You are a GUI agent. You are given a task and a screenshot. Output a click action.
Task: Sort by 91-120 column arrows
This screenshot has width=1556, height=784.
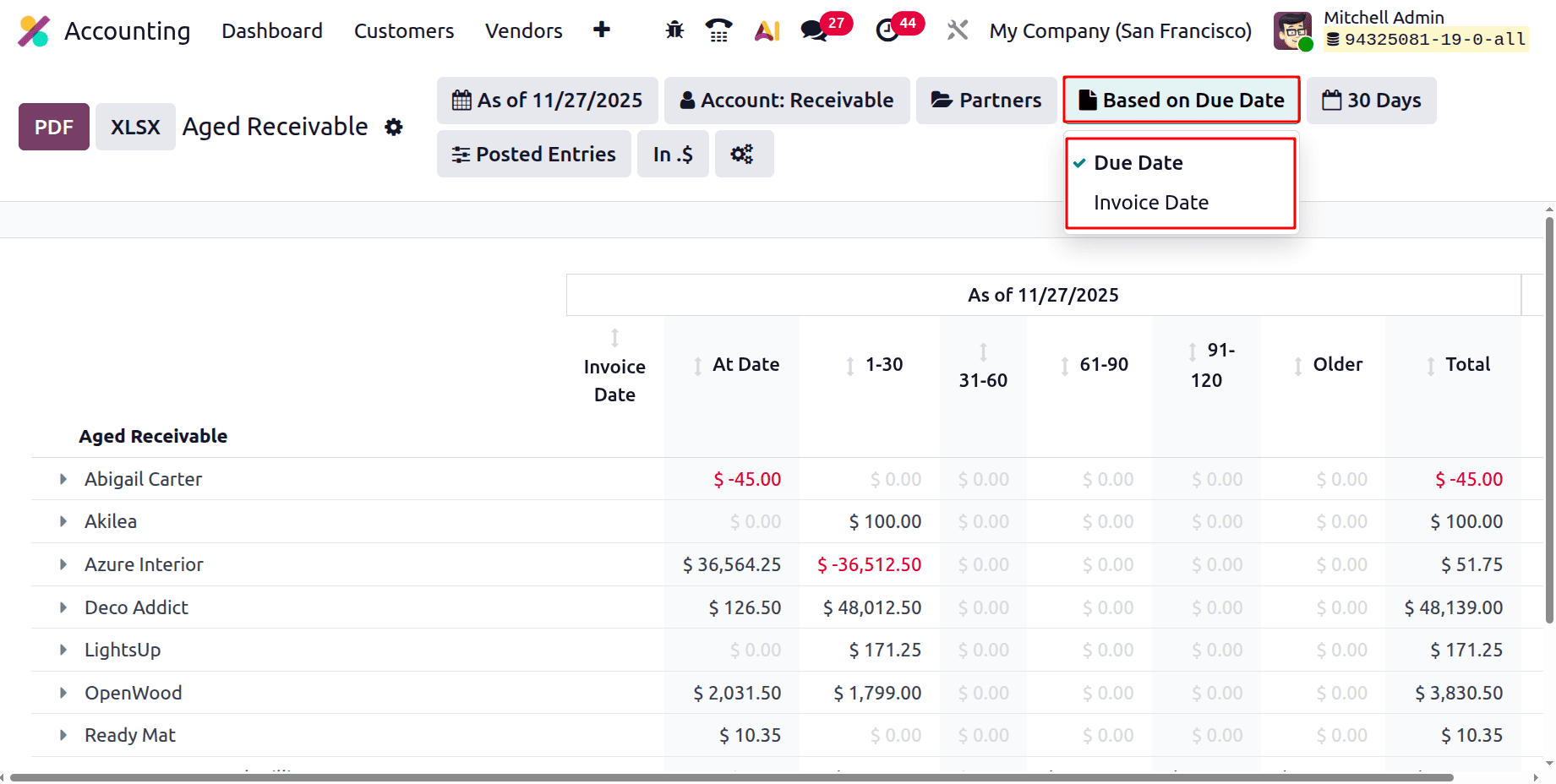click(1193, 351)
